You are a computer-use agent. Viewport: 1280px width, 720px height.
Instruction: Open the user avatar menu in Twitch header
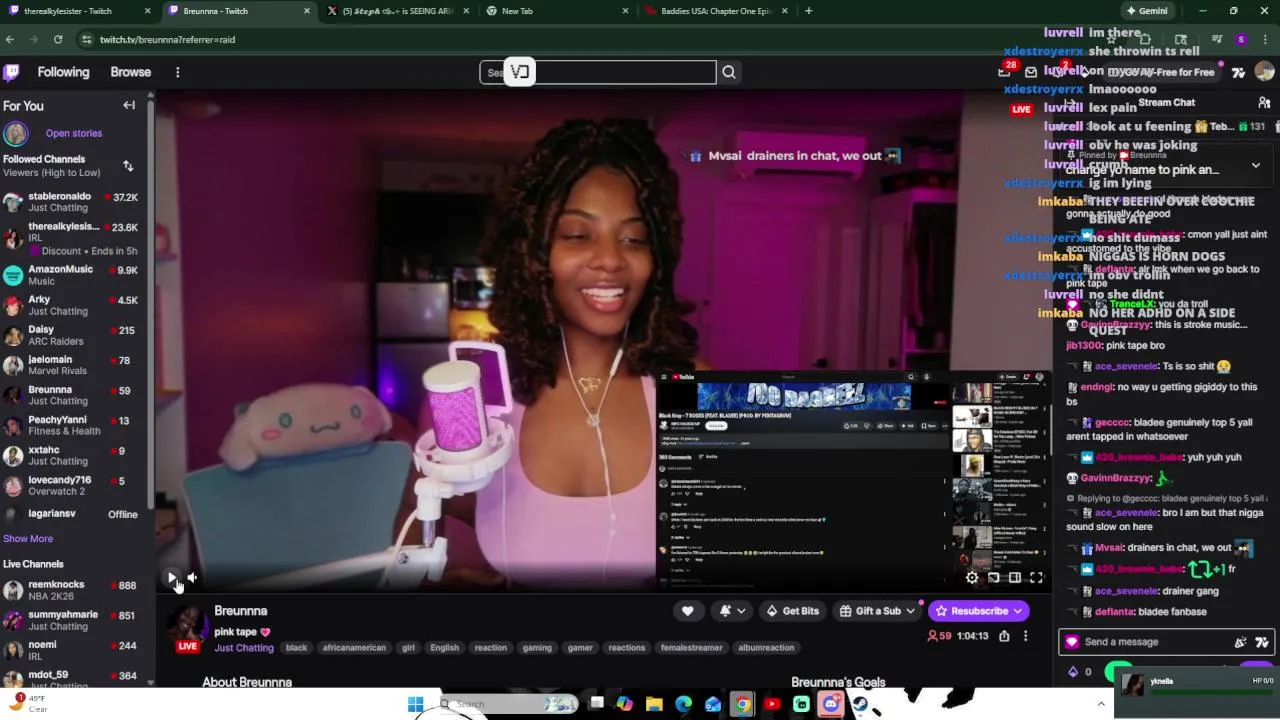[1264, 72]
